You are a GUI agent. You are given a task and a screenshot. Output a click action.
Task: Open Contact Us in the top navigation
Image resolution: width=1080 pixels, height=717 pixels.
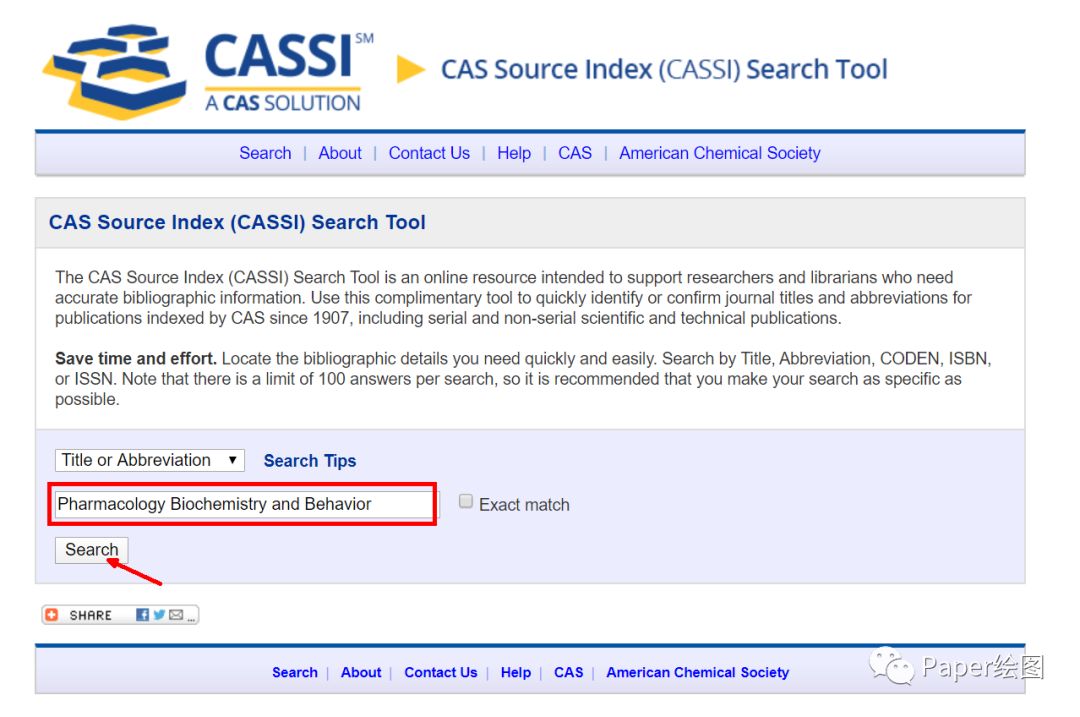pos(429,153)
